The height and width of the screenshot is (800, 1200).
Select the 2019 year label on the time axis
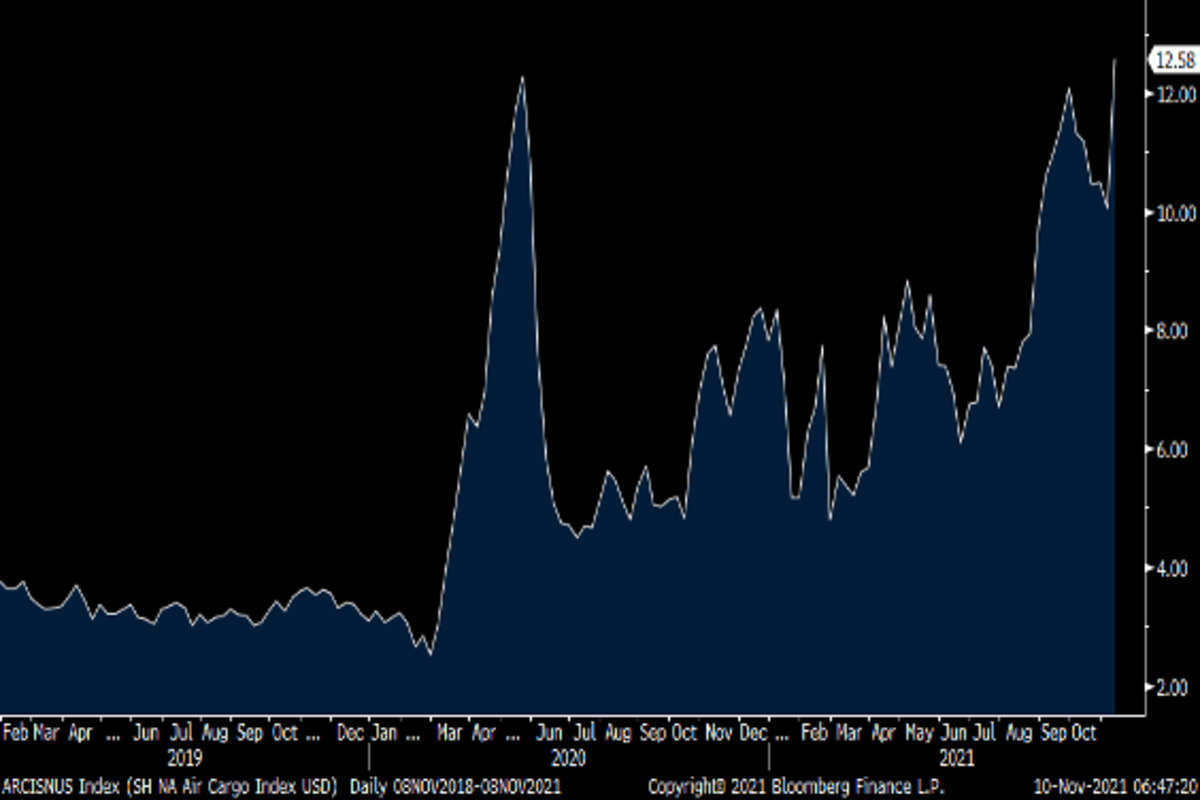click(185, 758)
